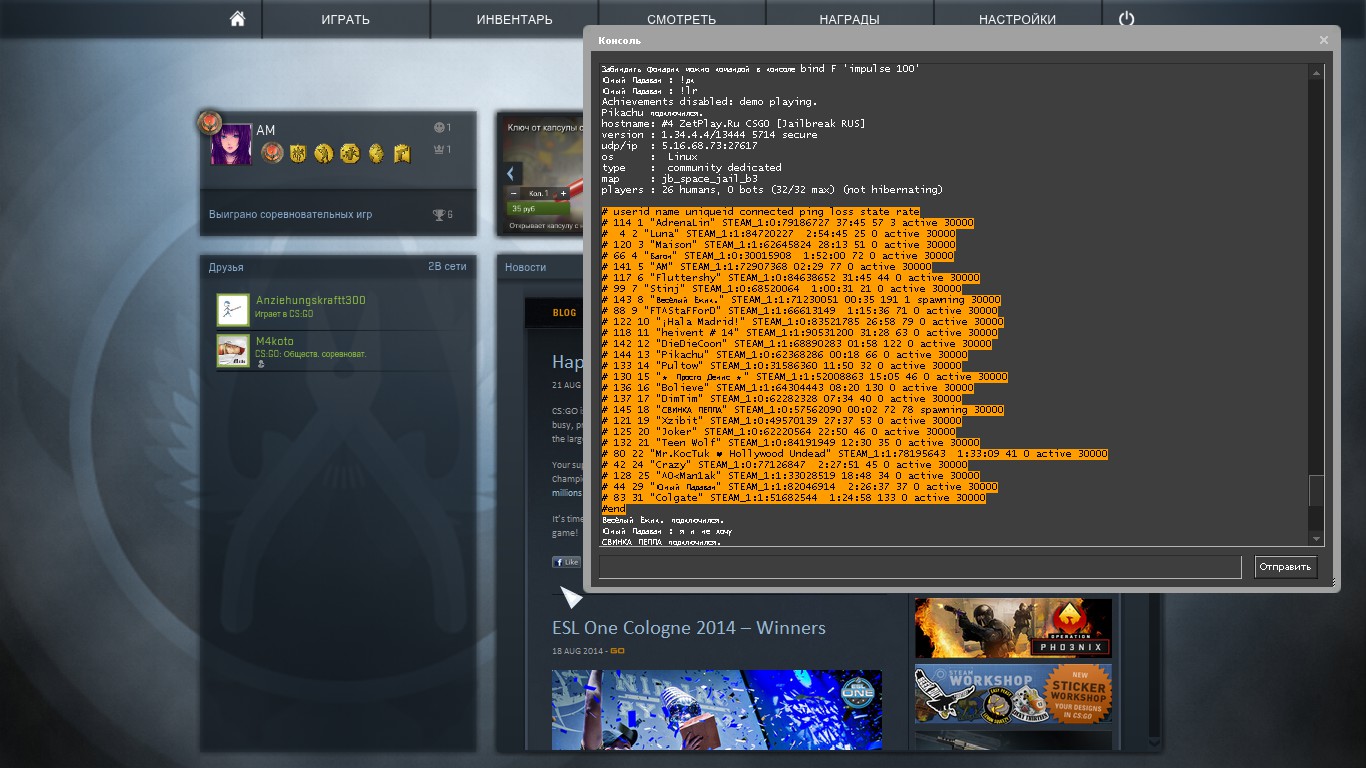Select the НАГРАДЫ menu item
The image size is (1366, 768).
[x=849, y=19]
